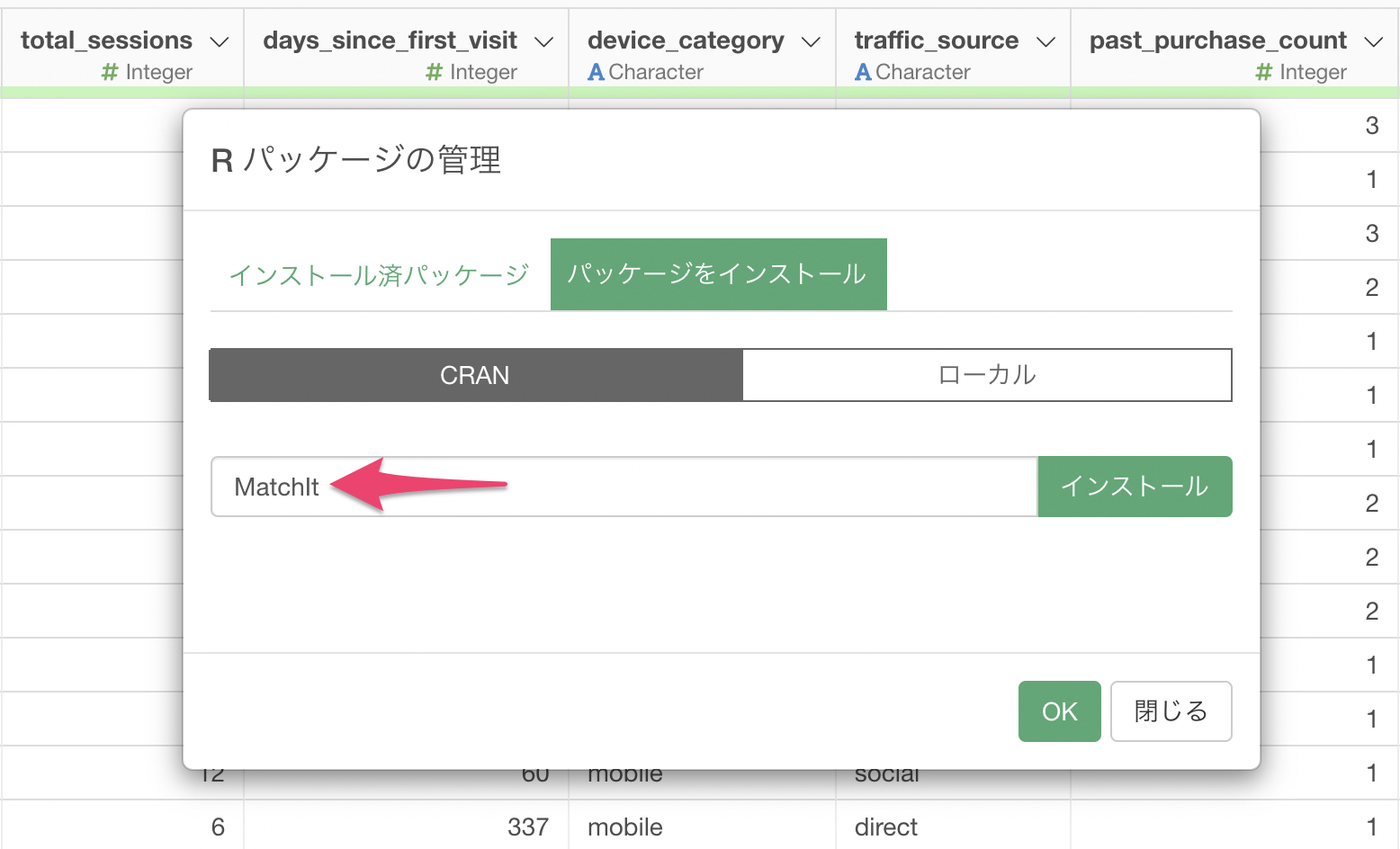Open the device_category column dropdown arrow
Image resolution: width=1400 pixels, height=849 pixels.
pos(811,41)
